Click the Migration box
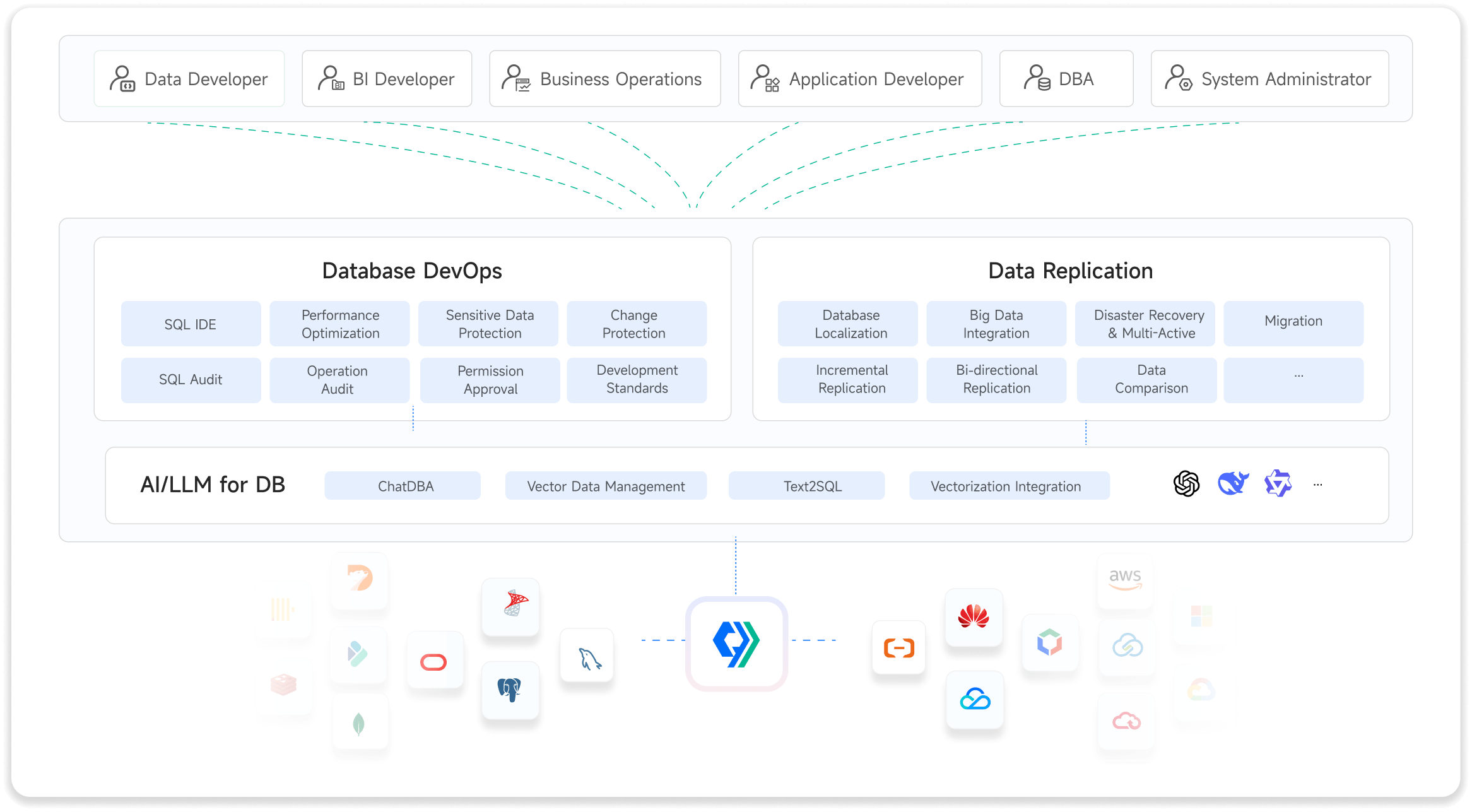 click(x=1293, y=324)
